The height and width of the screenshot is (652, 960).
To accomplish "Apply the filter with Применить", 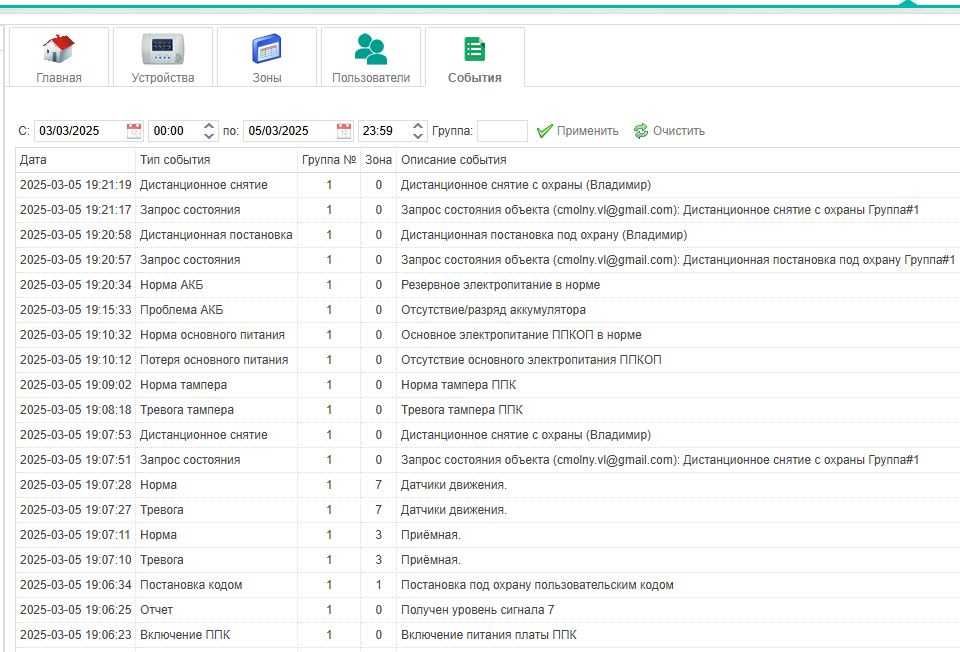I will pos(577,131).
